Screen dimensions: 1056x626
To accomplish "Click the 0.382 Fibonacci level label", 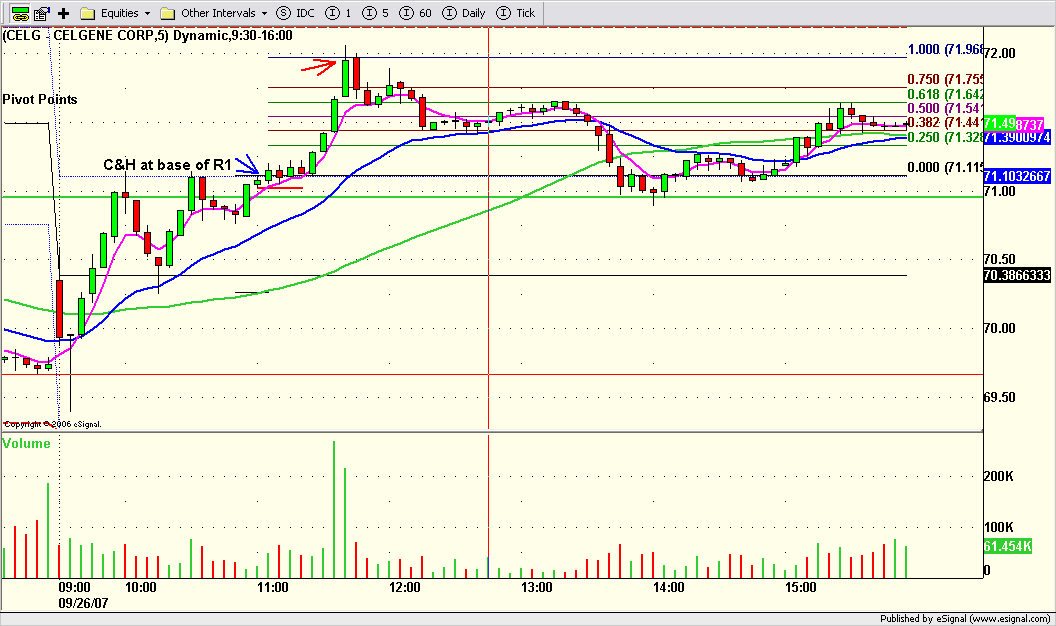I will pyautogui.click(x=946, y=123).
